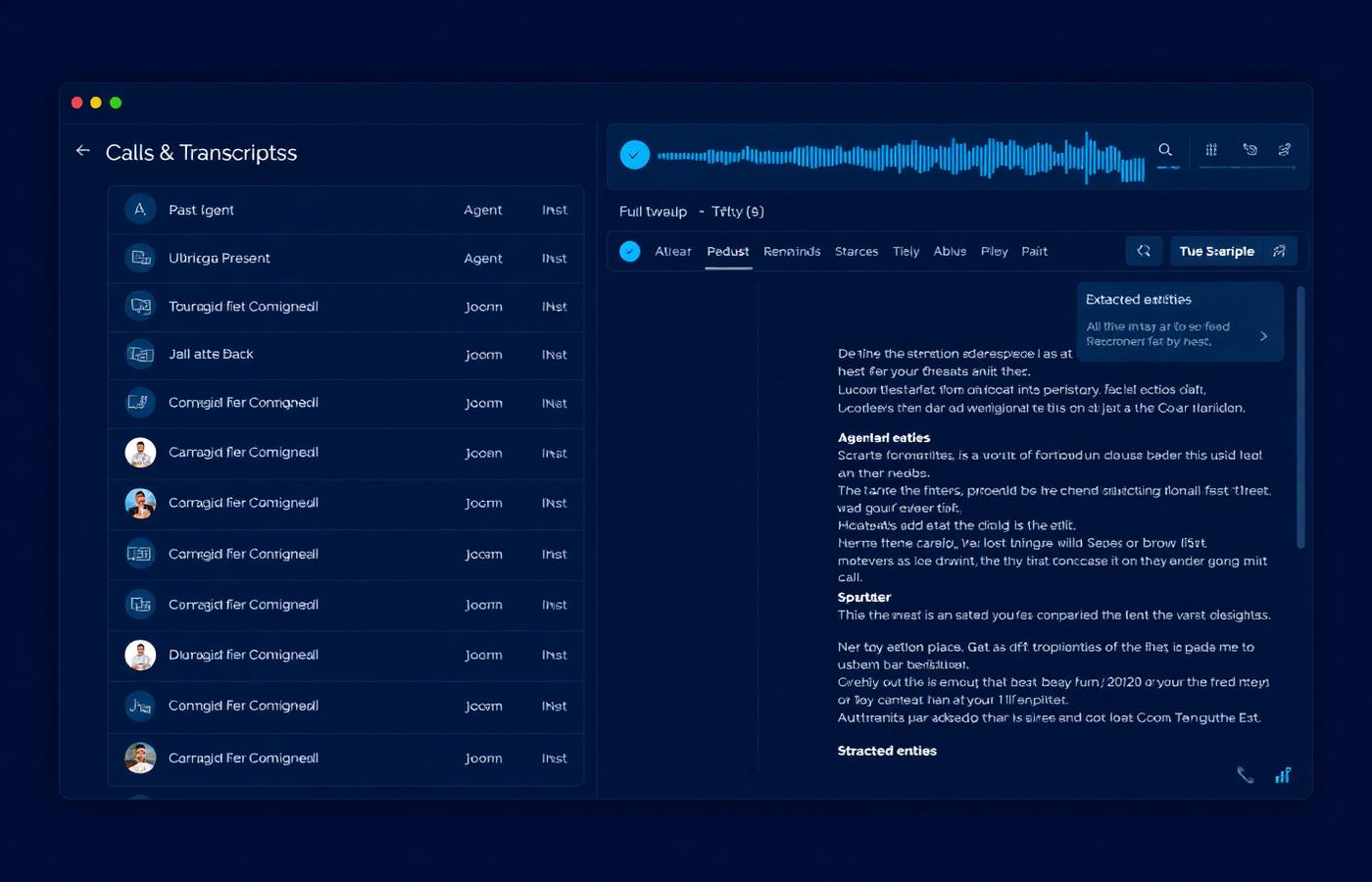Open the avatar photo of Diuragid fier Comigneall

pyautogui.click(x=140, y=655)
